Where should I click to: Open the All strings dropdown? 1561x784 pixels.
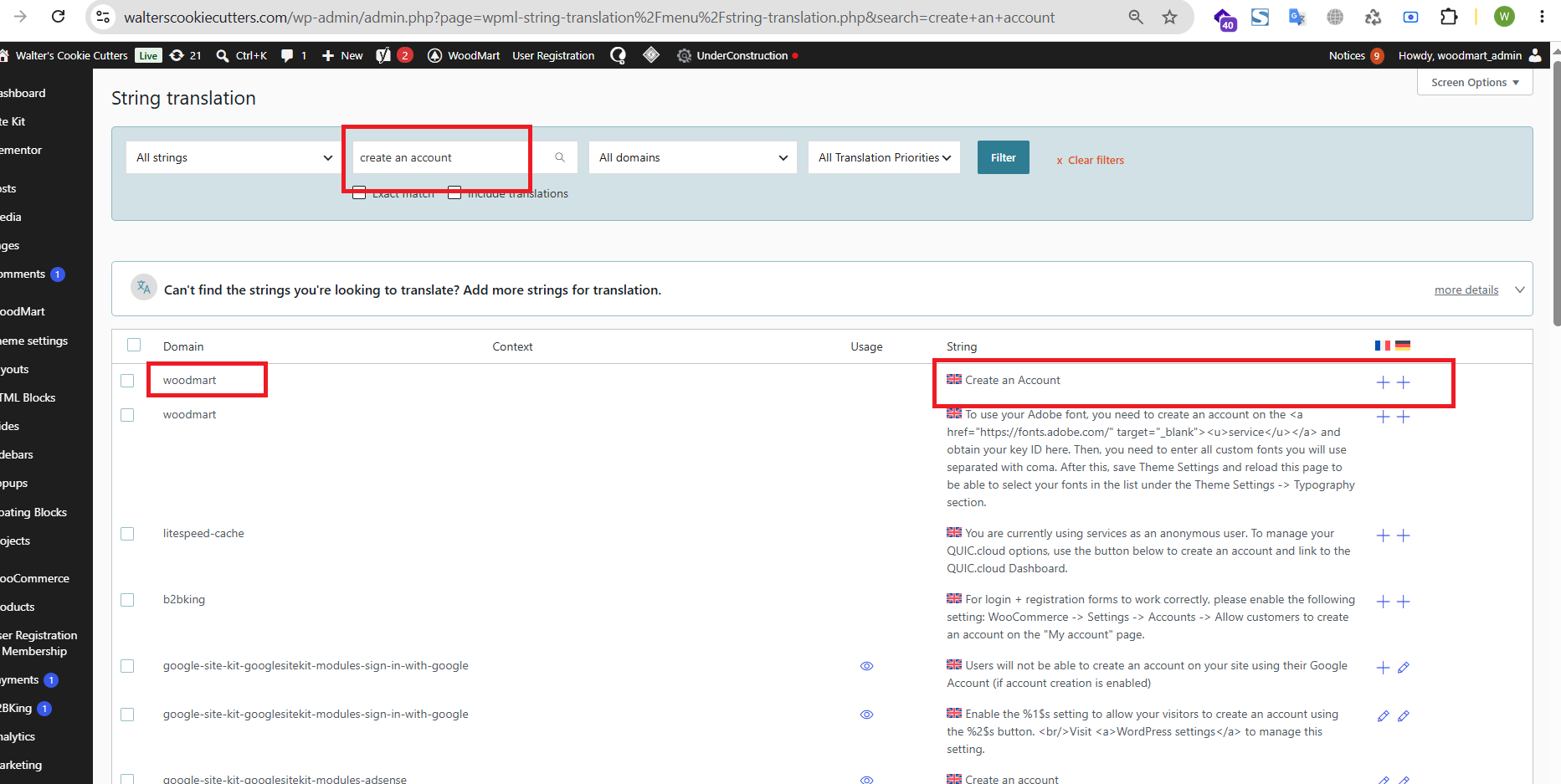(x=234, y=157)
